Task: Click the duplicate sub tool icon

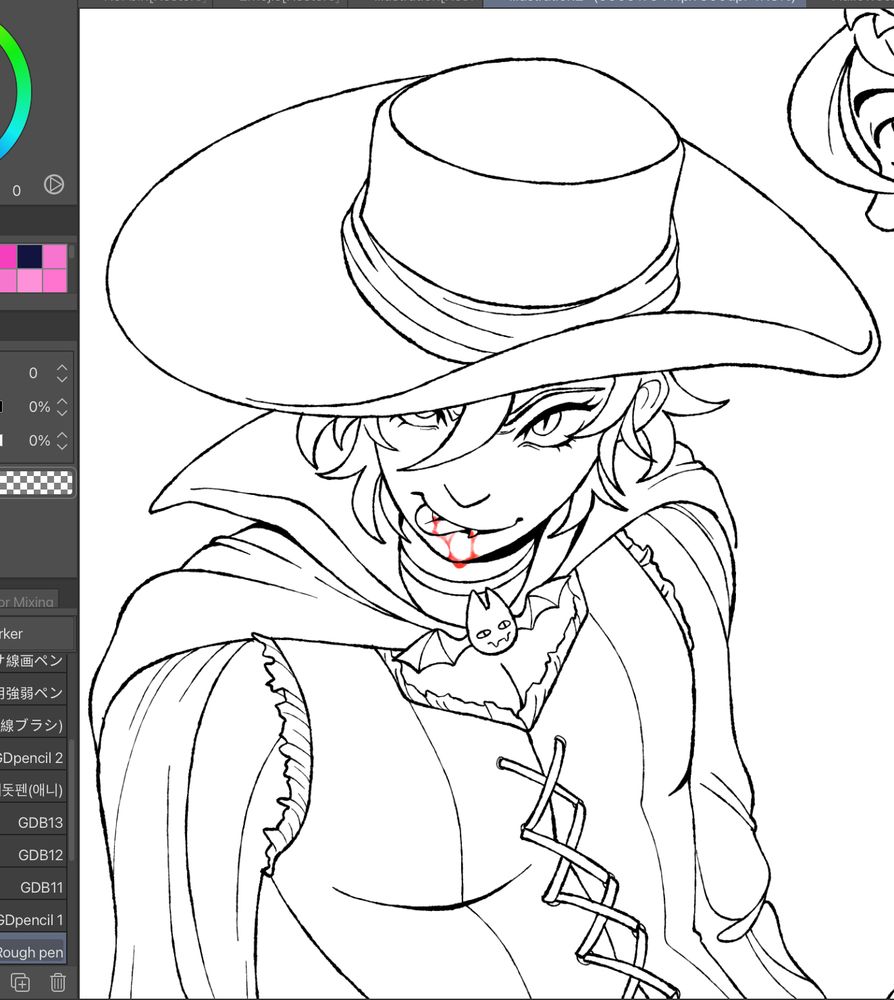Action: 20,982
